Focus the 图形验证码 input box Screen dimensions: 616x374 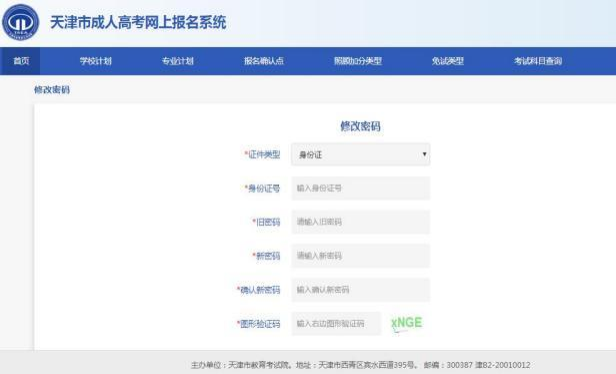tap(336, 324)
